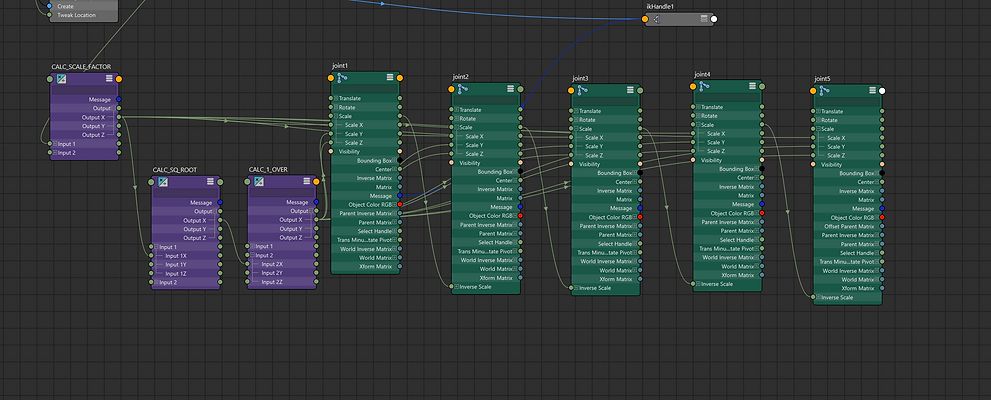Click the white output port on ikHandle1
Image resolution: width=991 pixels, height=400 pixels.
tap(714, 20)
